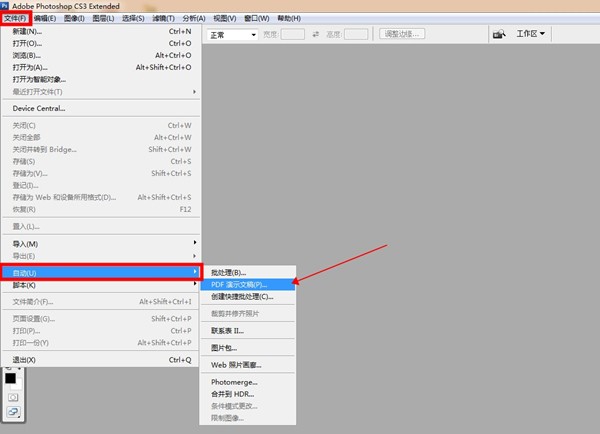Toggle Quick Mask mode icon in toolbox
The height and width of the screenshot is (434, 600).
tap(13, 397)
